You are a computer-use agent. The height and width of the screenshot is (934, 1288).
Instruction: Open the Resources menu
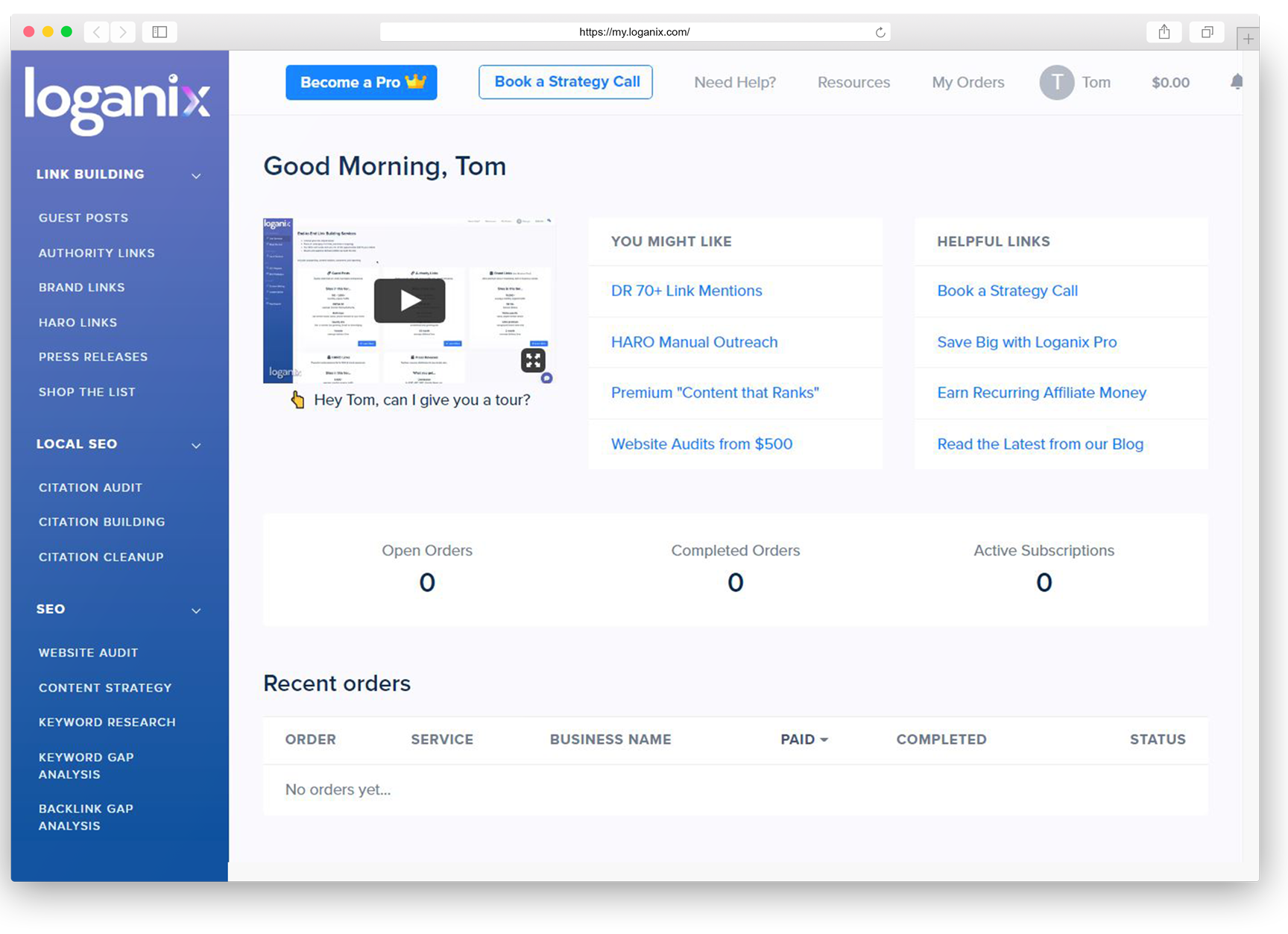[853, 83]
